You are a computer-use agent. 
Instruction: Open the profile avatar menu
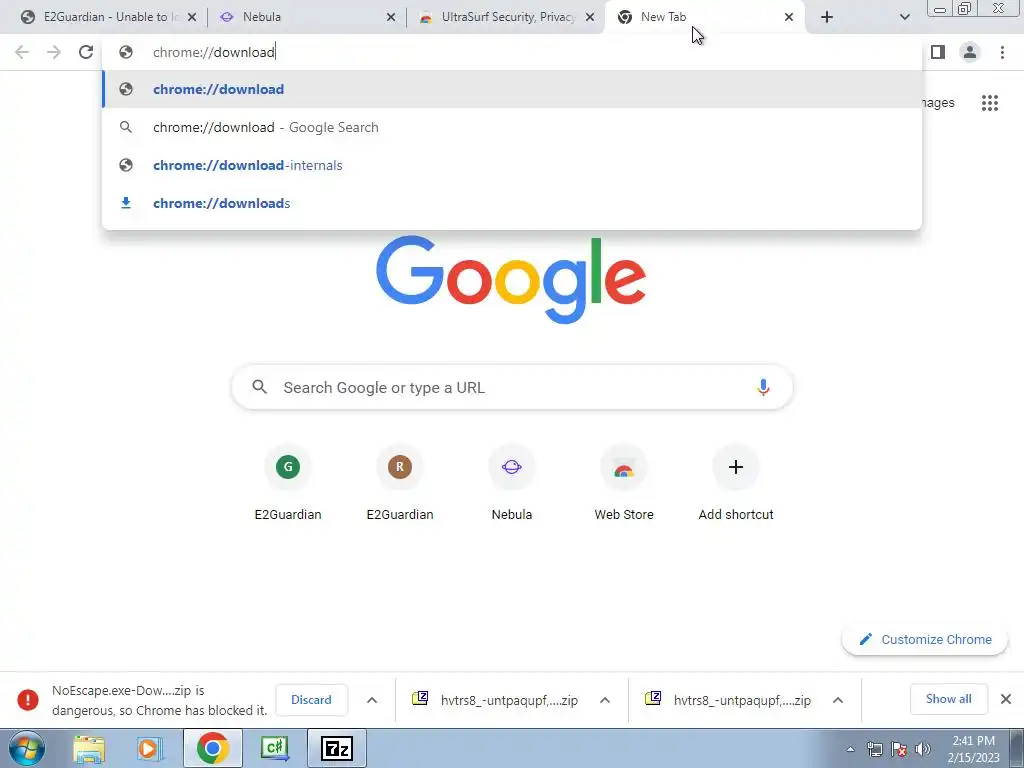point(970,52)
